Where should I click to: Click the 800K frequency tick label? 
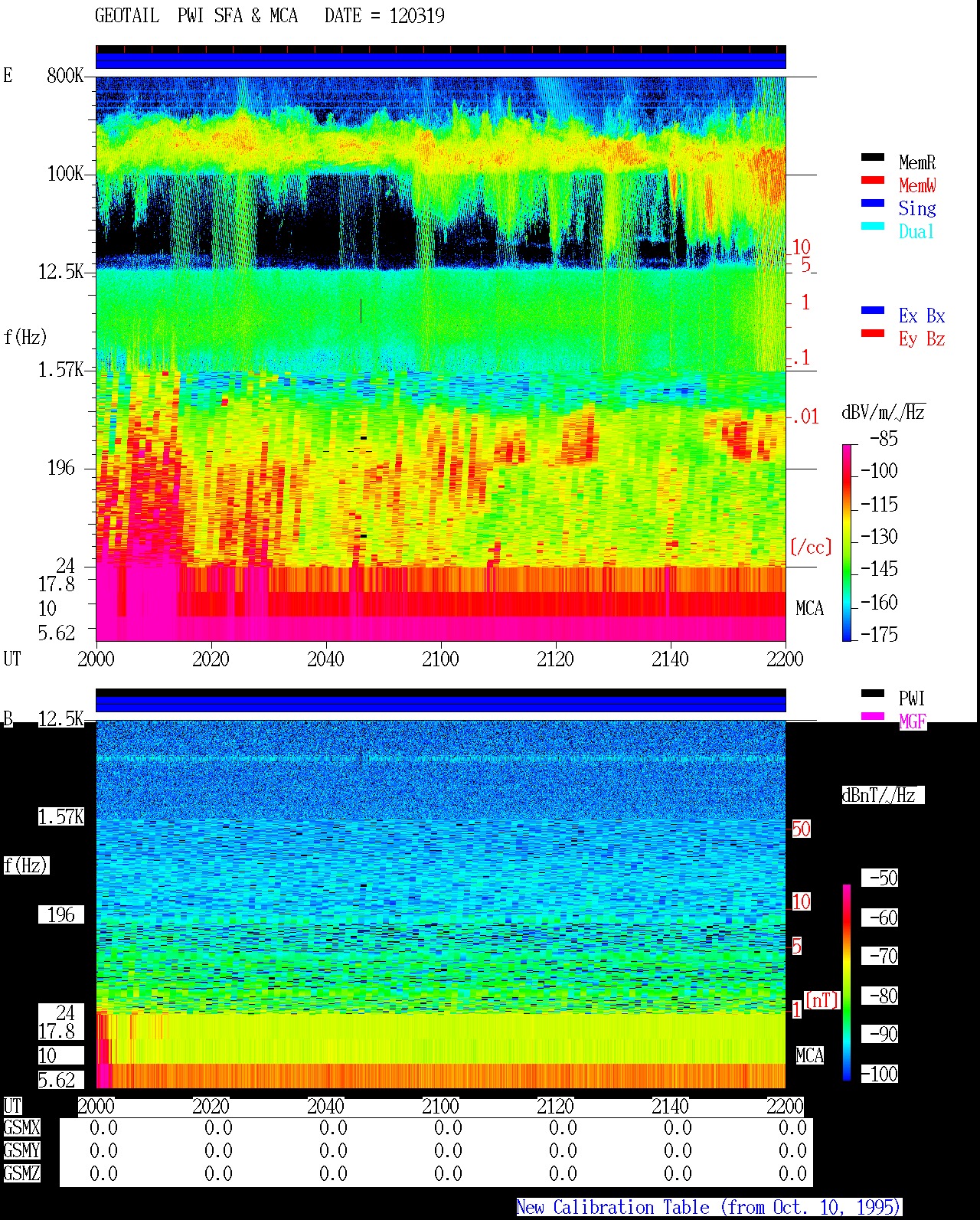pyautogui.click(x=65, y=75)
